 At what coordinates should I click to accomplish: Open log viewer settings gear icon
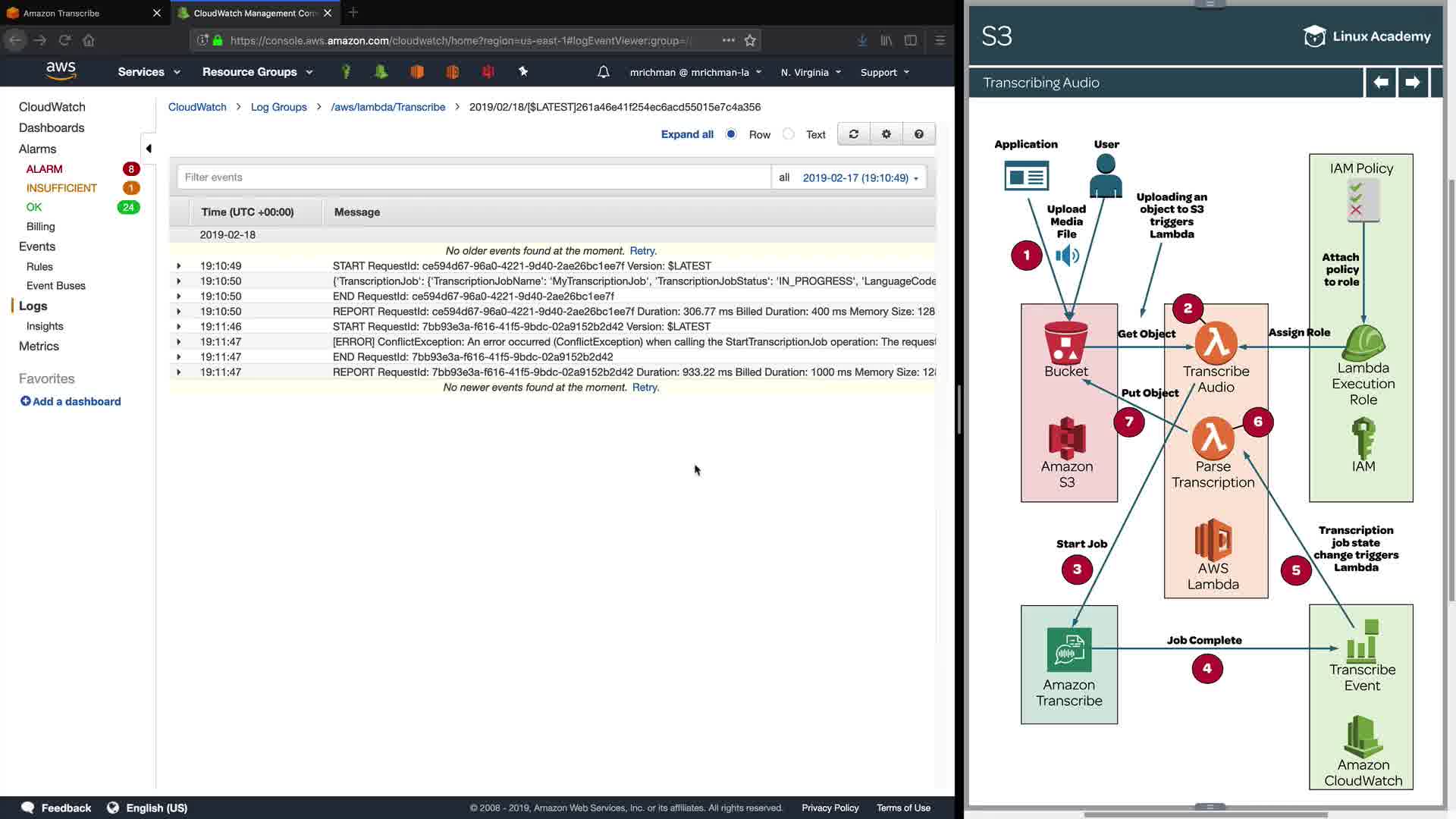[x=886, y=134]
